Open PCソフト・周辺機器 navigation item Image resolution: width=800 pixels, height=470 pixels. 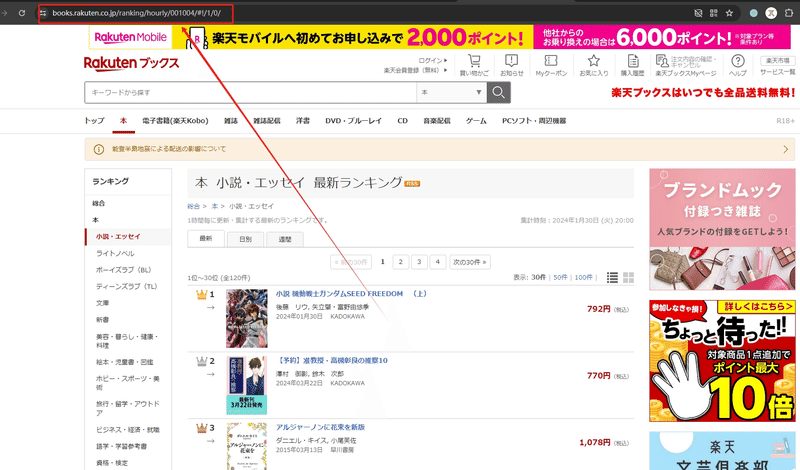534,121
